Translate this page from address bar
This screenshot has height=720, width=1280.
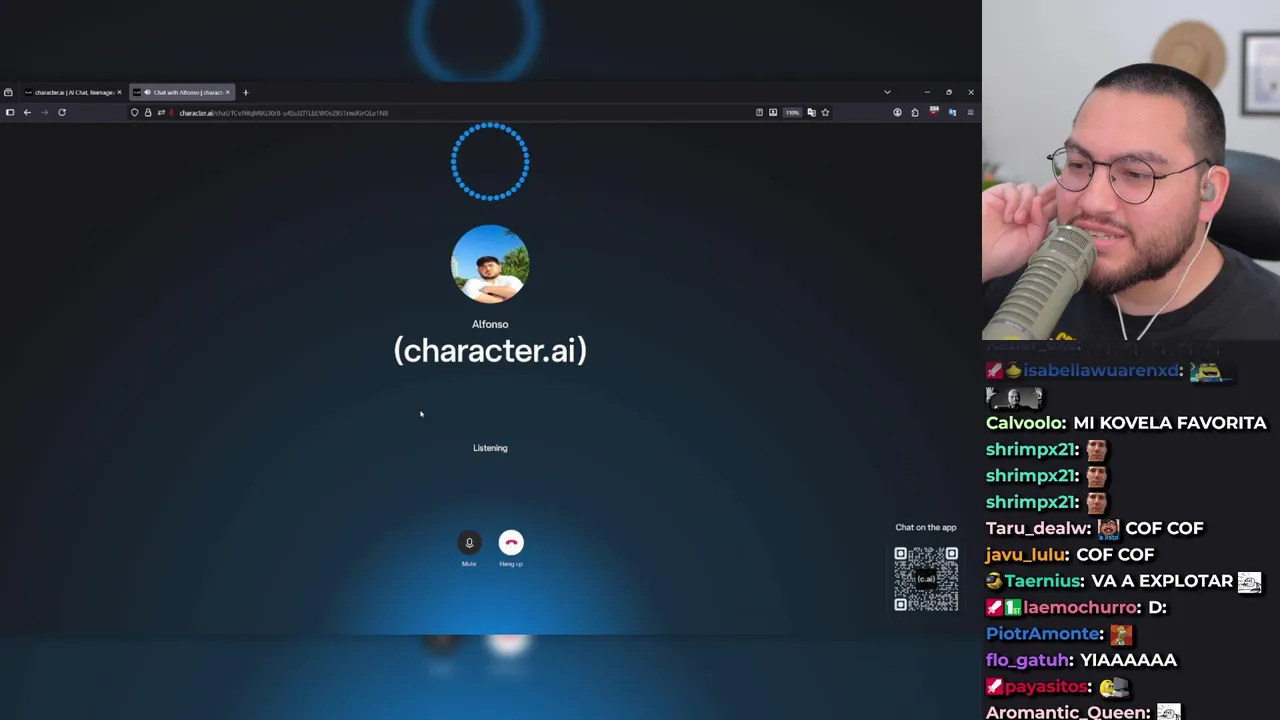[x=811, y=112]
